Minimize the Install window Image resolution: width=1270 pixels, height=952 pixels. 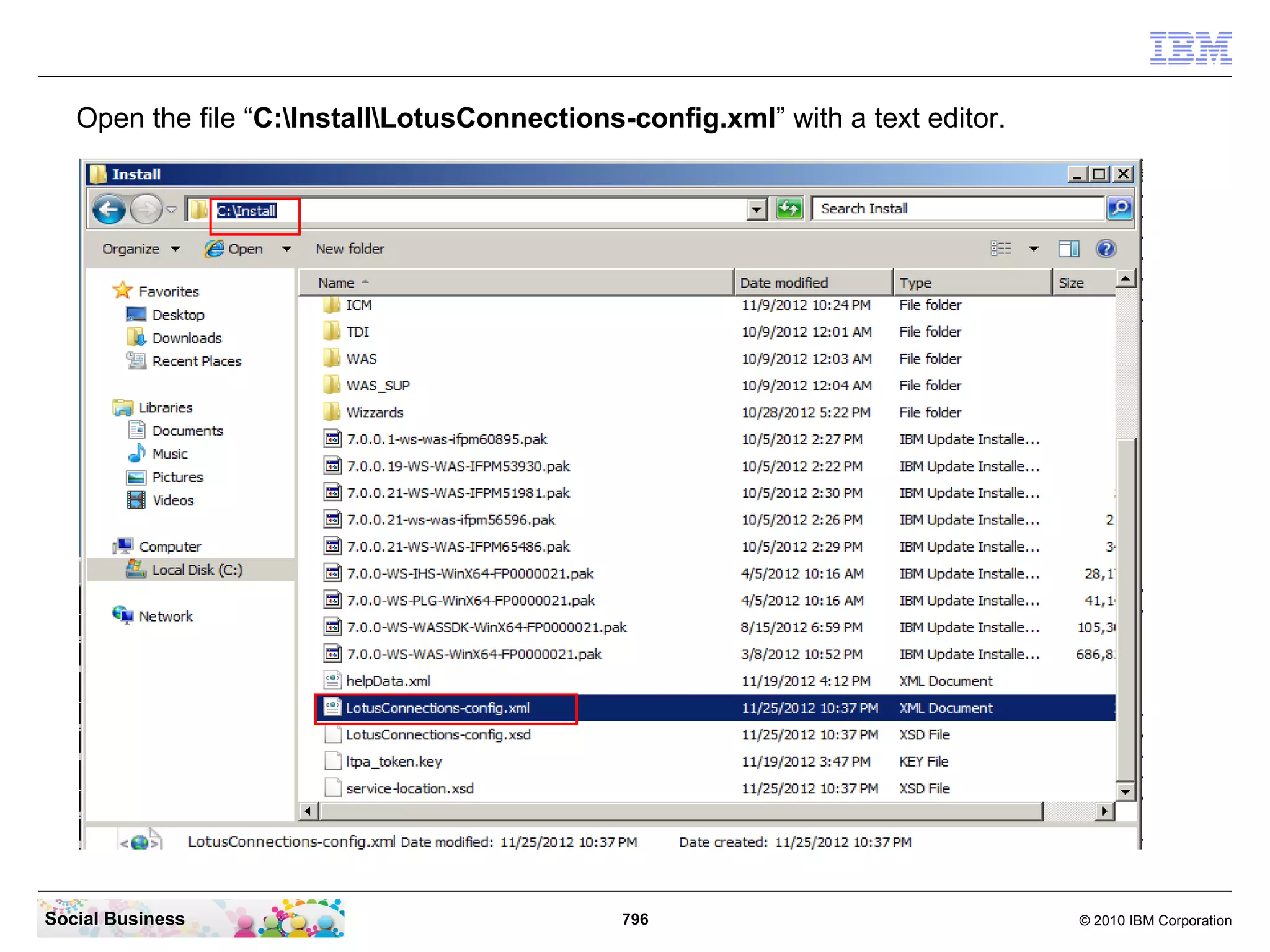point(1077,175)
